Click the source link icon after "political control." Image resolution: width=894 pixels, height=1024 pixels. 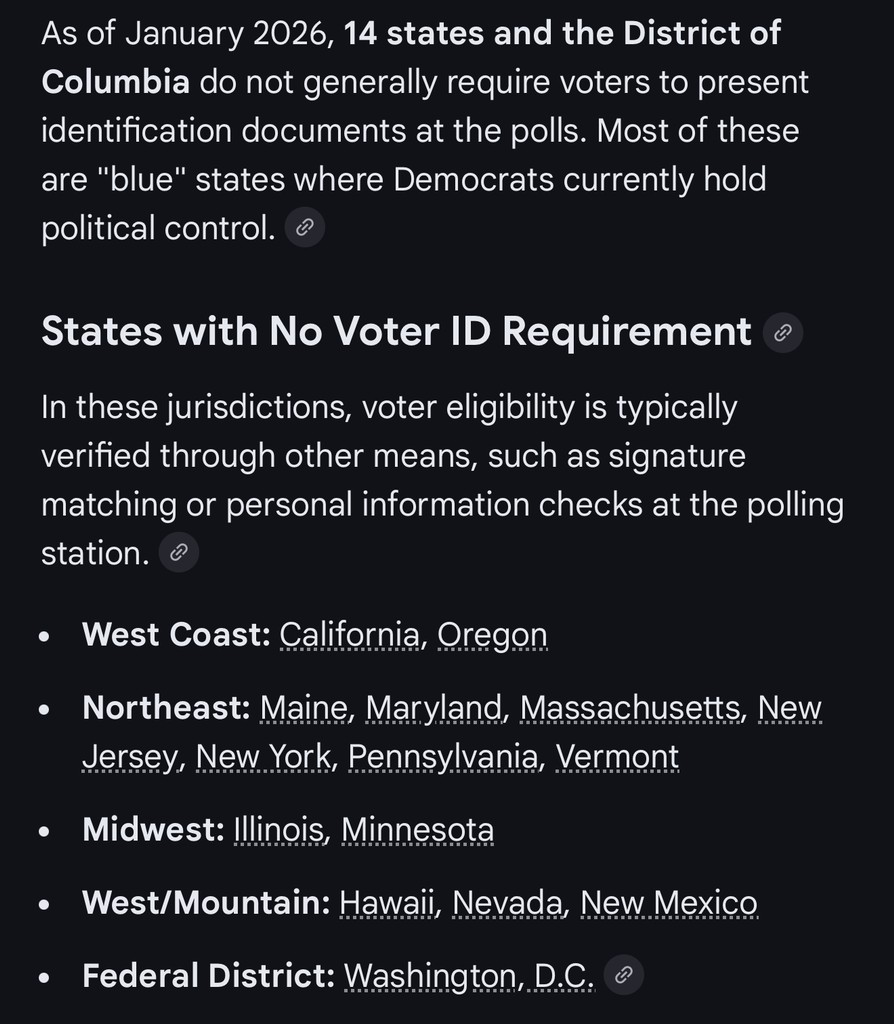[305, 229]
